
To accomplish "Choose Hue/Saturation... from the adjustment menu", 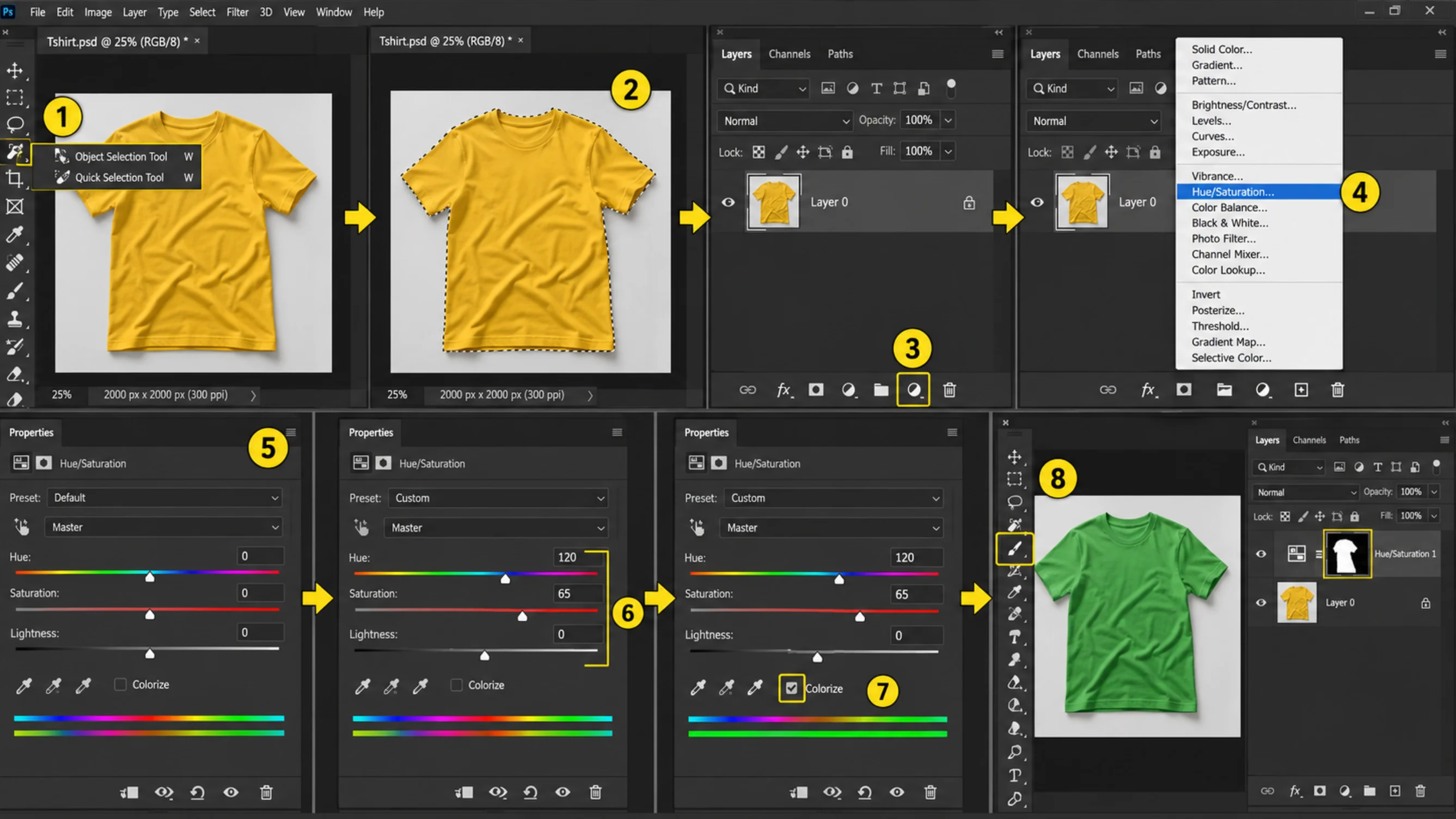I will point(1259,192).
